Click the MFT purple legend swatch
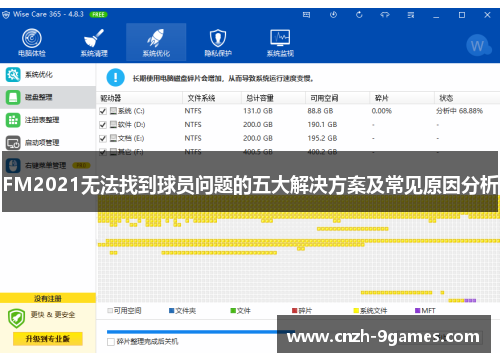500x362 pixels. (417, 311)
